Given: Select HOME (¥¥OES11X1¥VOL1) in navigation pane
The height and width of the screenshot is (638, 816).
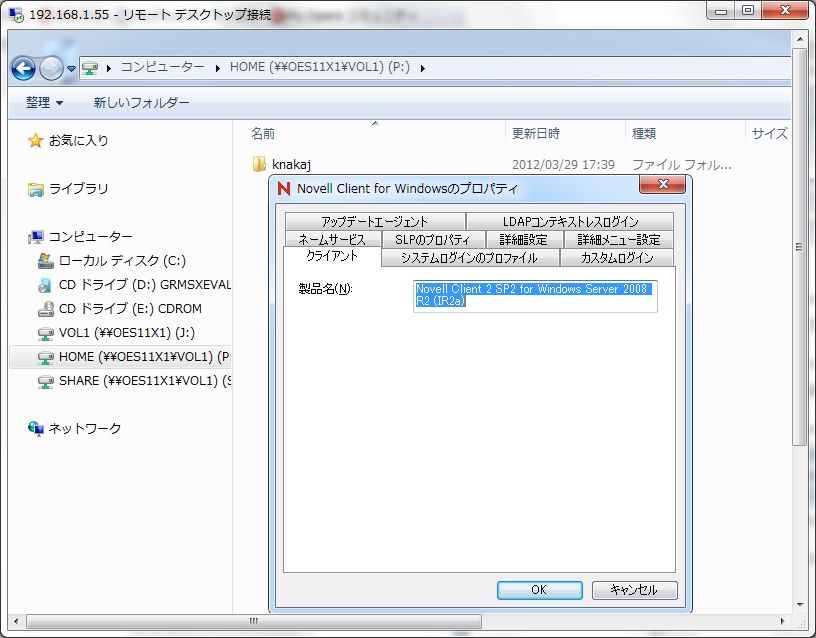Looking at the screenshot, I should 145,357.
